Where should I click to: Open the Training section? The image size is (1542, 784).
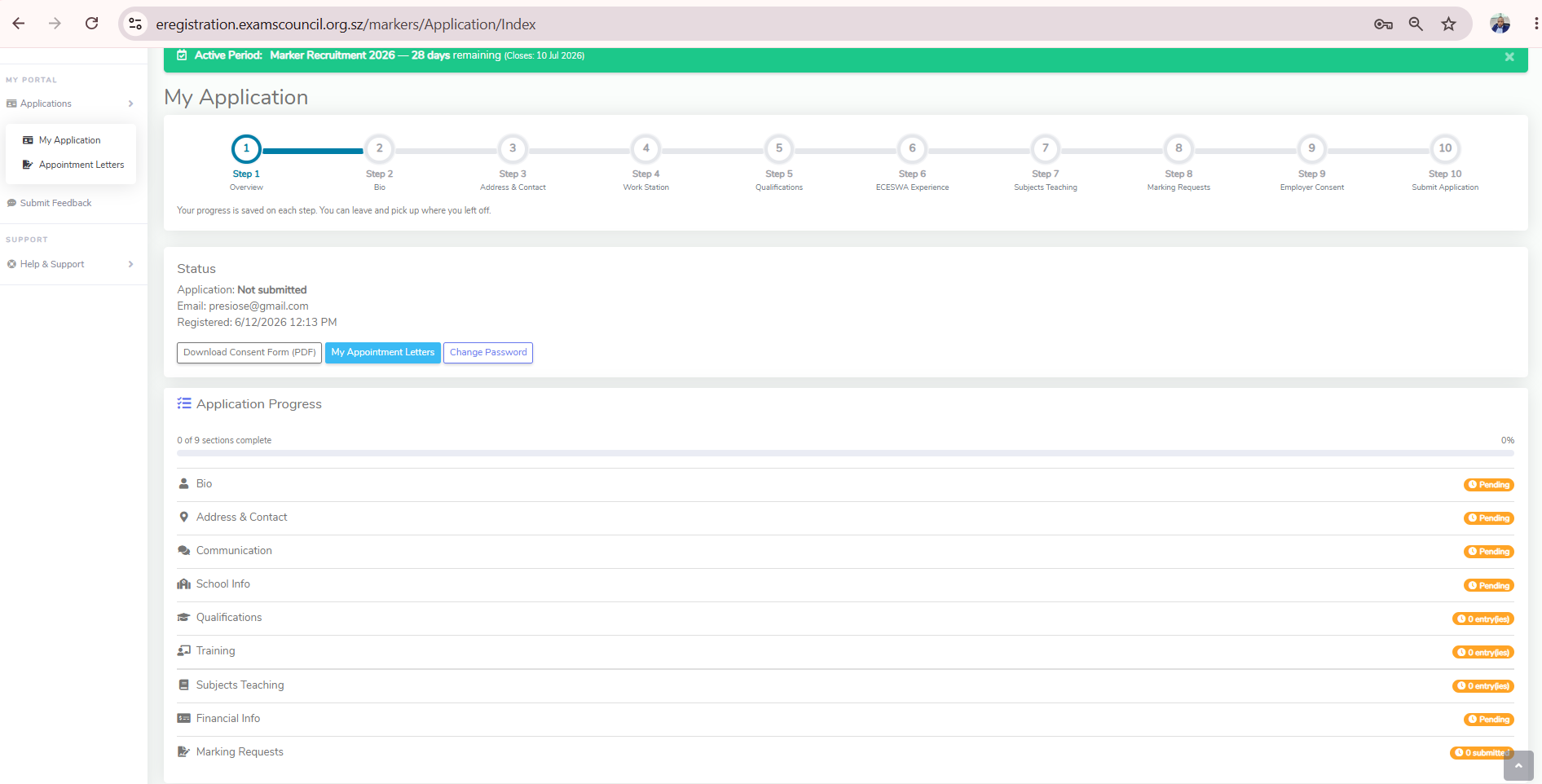pyautogui.click(x=845, y=651)
